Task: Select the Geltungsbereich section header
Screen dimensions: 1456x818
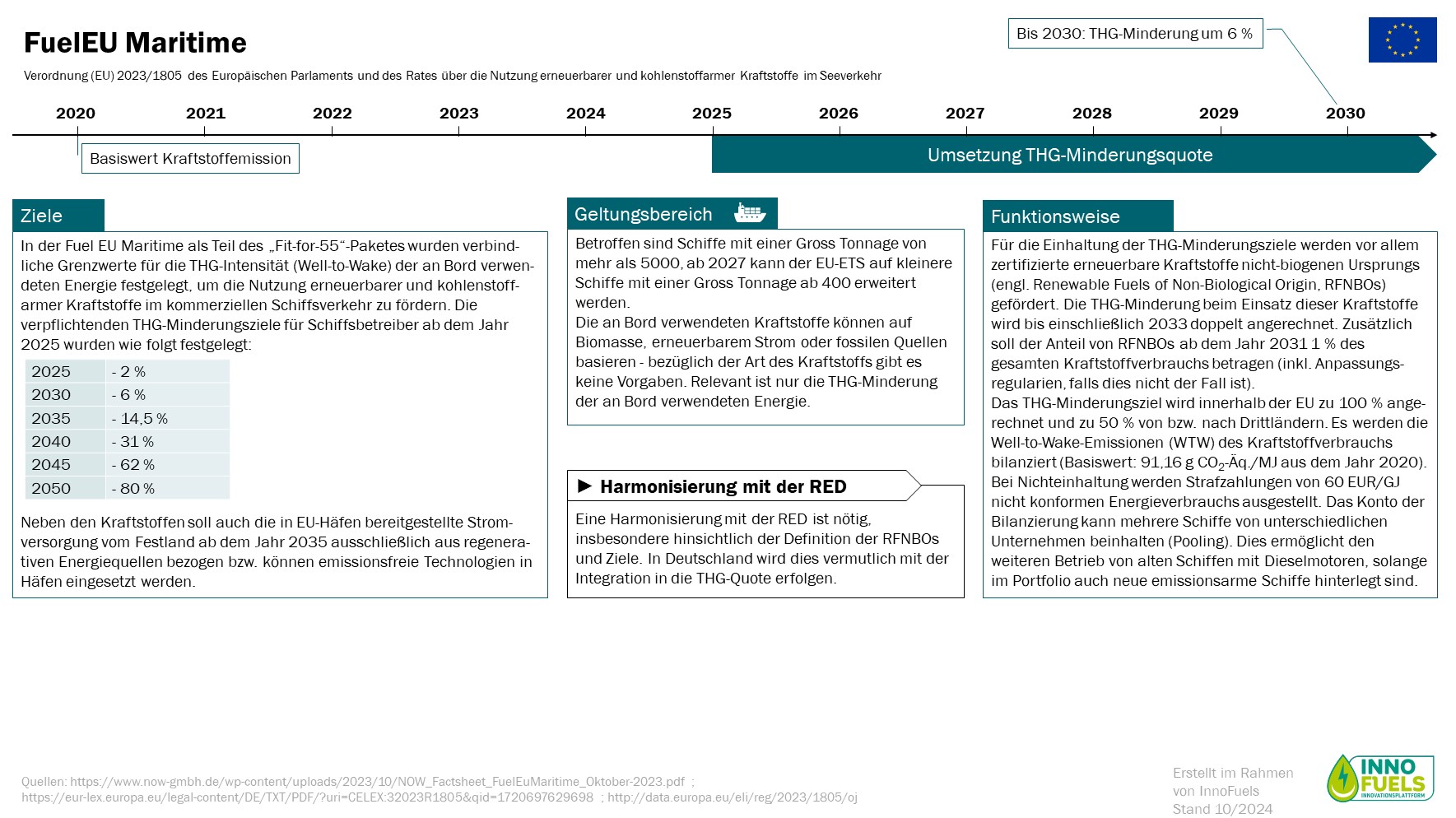Action: [672, 214]
